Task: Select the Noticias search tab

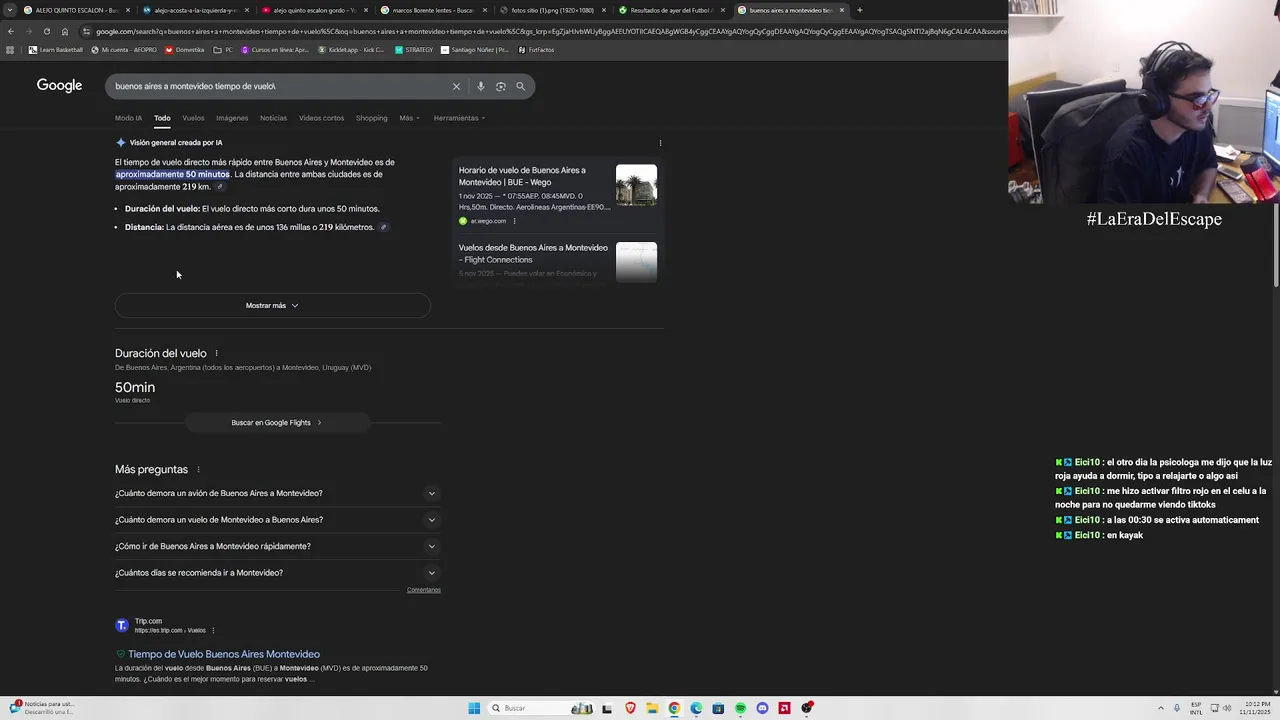Action: point(273,118)
